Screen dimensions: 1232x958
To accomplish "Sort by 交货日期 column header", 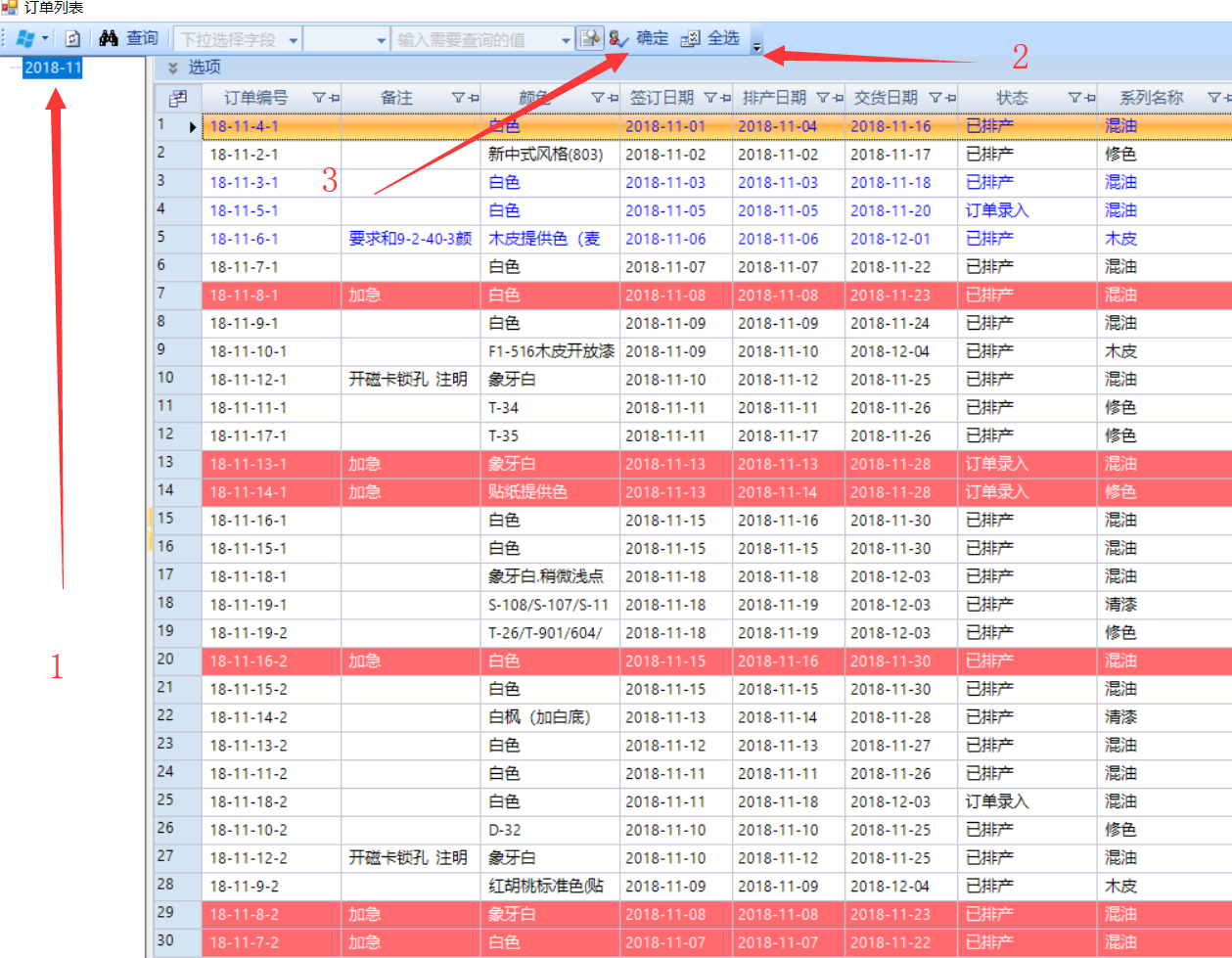I will click(x=886, y=98).
